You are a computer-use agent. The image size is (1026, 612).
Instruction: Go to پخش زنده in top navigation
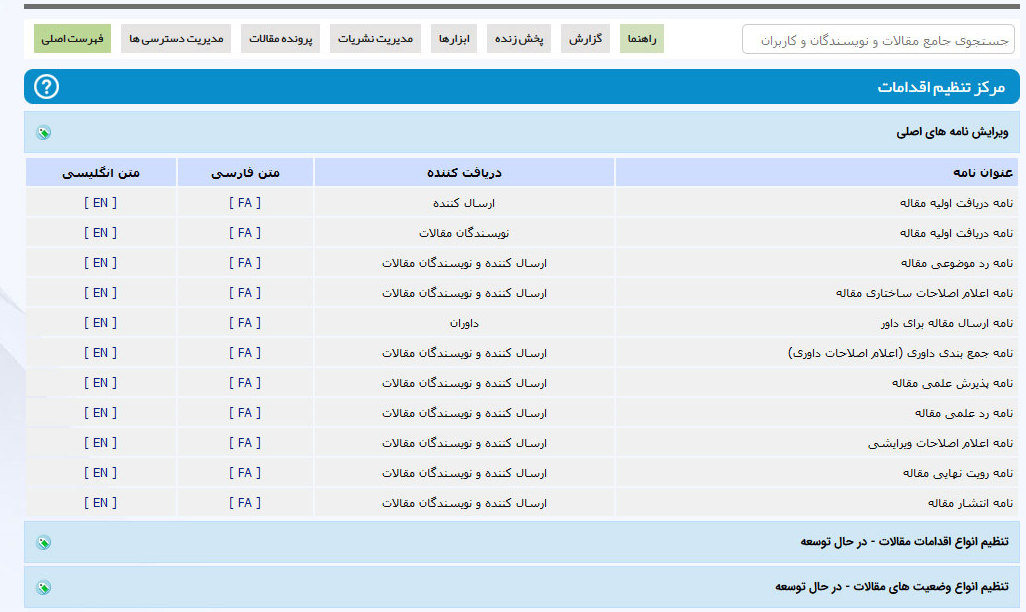pyautogui.click(x=520, y=39)
